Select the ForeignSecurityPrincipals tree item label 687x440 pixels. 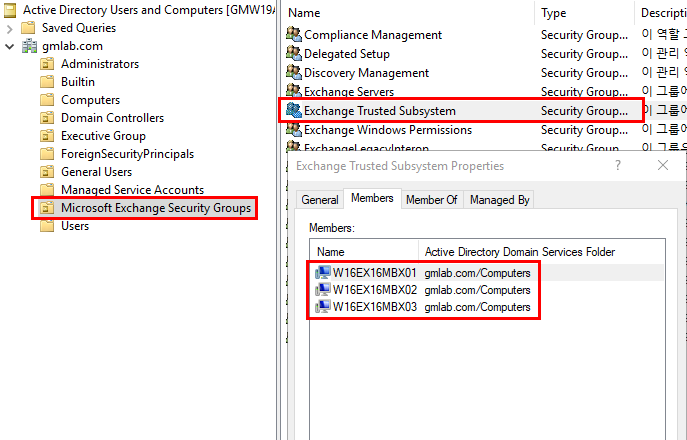(127, 154)
